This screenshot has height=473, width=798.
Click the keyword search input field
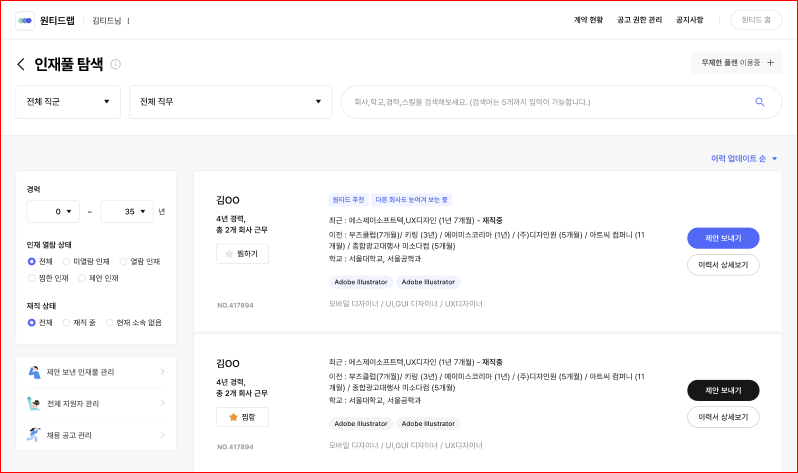[545, 102]
